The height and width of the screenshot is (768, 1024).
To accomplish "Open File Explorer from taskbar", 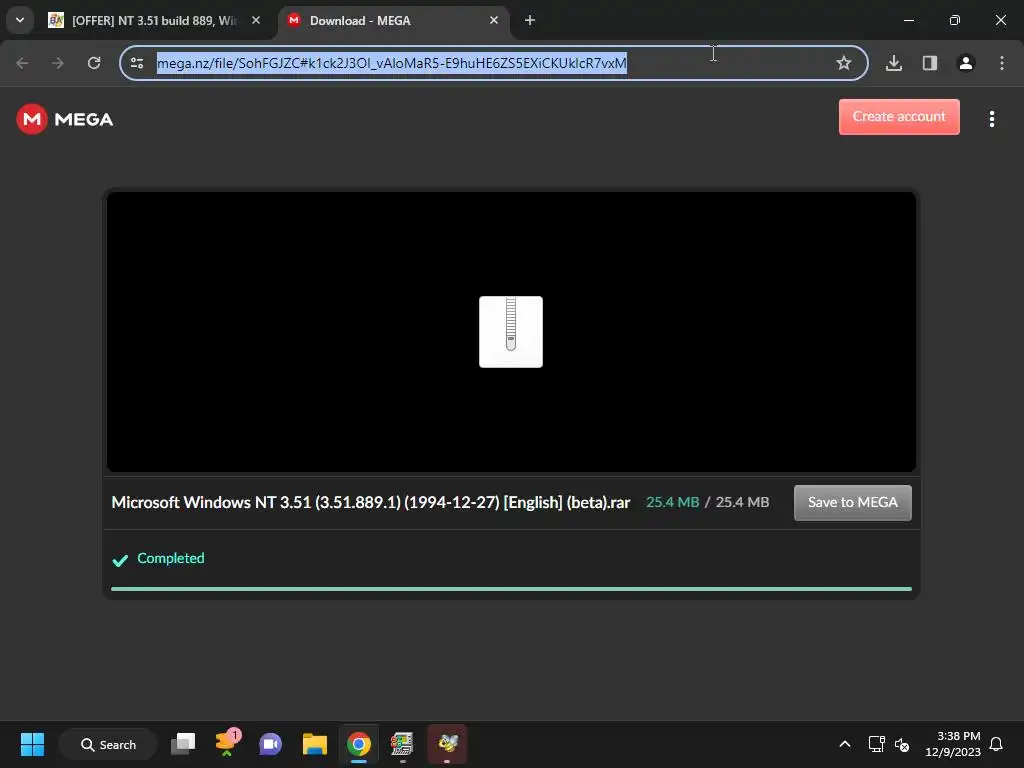I will pos(315,744).
